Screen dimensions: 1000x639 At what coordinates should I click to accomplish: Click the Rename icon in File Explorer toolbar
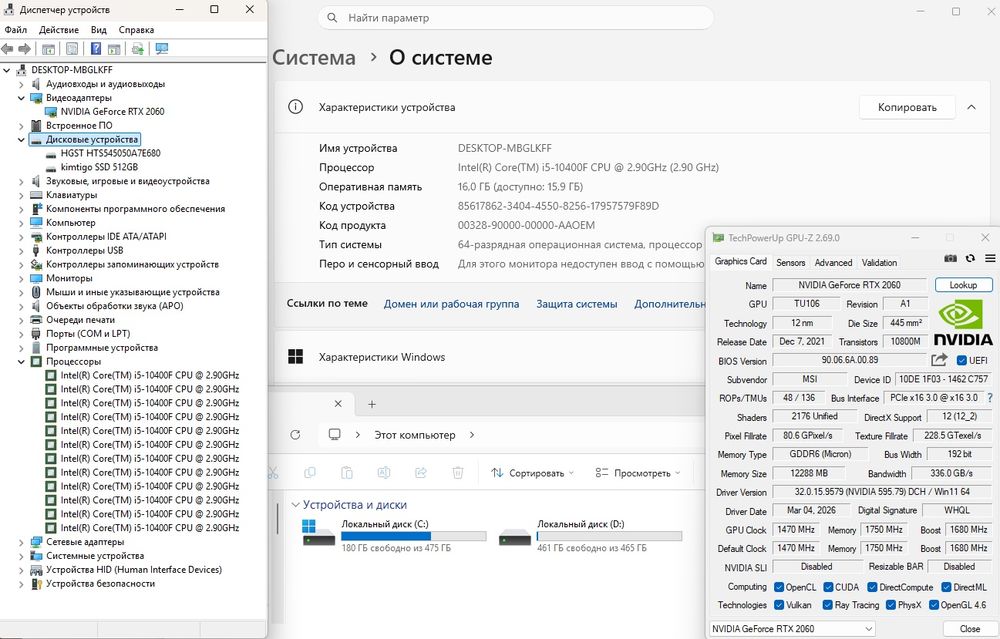384,473
